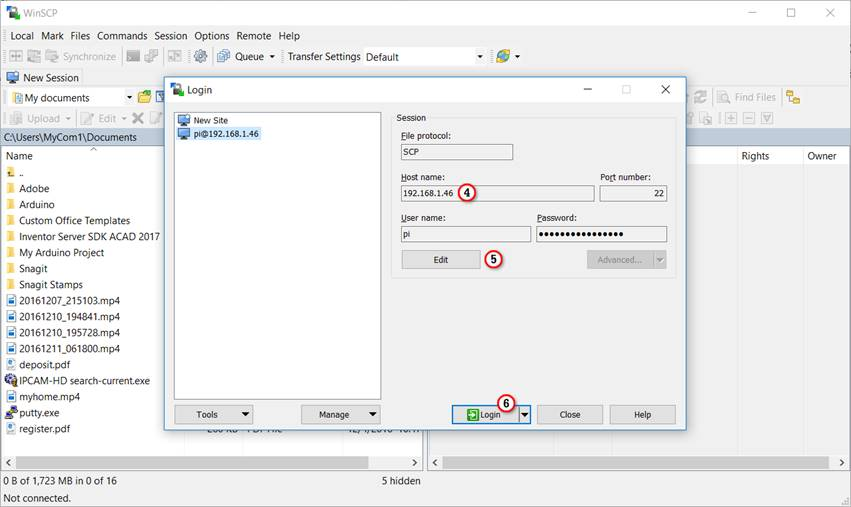Viewport: 851px width, 507px height.
Task: Click the greyed Upload button
Action: [x=35, y=118]
